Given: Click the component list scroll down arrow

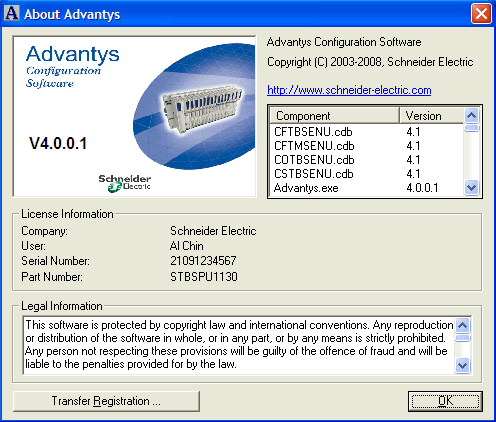Looking at the screenshot, I should [x=471, y=188].
